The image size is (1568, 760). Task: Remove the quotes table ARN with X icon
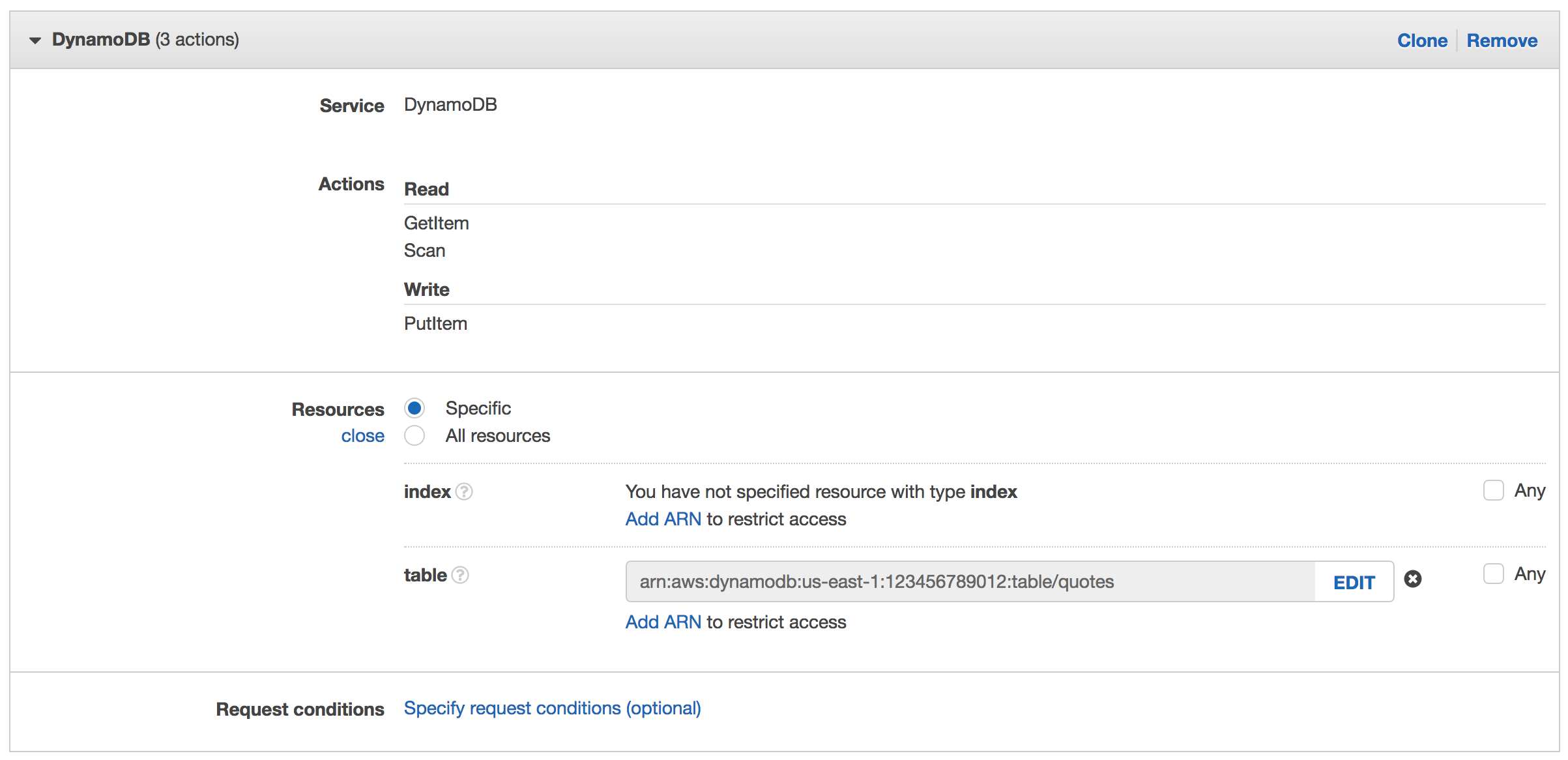click(1412, 579)
